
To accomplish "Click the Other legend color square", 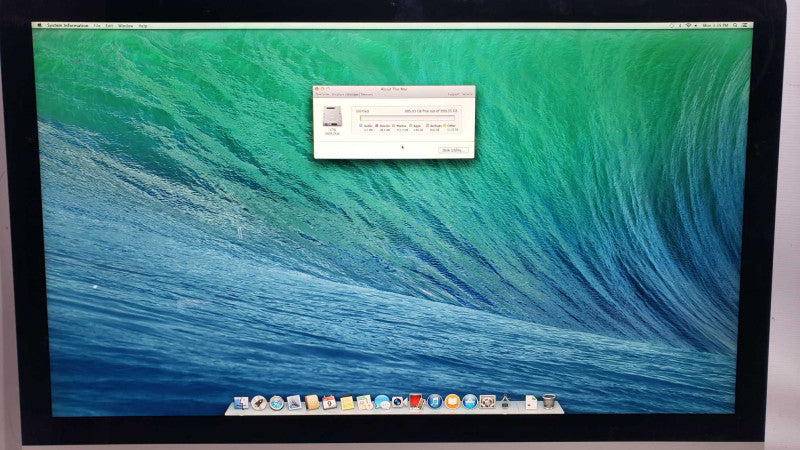I will tap(444, 126).
